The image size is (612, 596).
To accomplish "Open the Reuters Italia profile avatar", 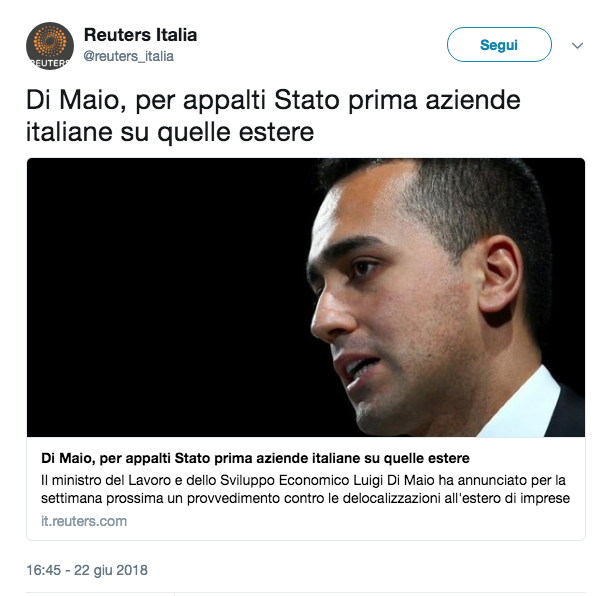I will [50, 46].
